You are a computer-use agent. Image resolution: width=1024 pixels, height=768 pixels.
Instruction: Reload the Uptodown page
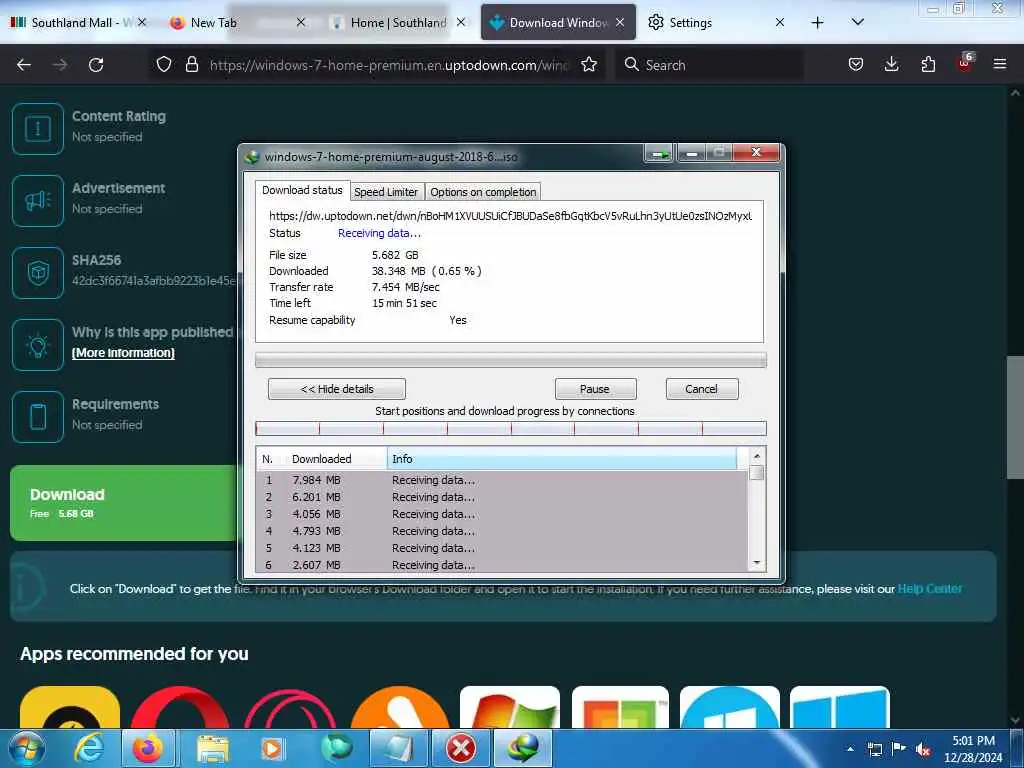click(x=96, y=65)
